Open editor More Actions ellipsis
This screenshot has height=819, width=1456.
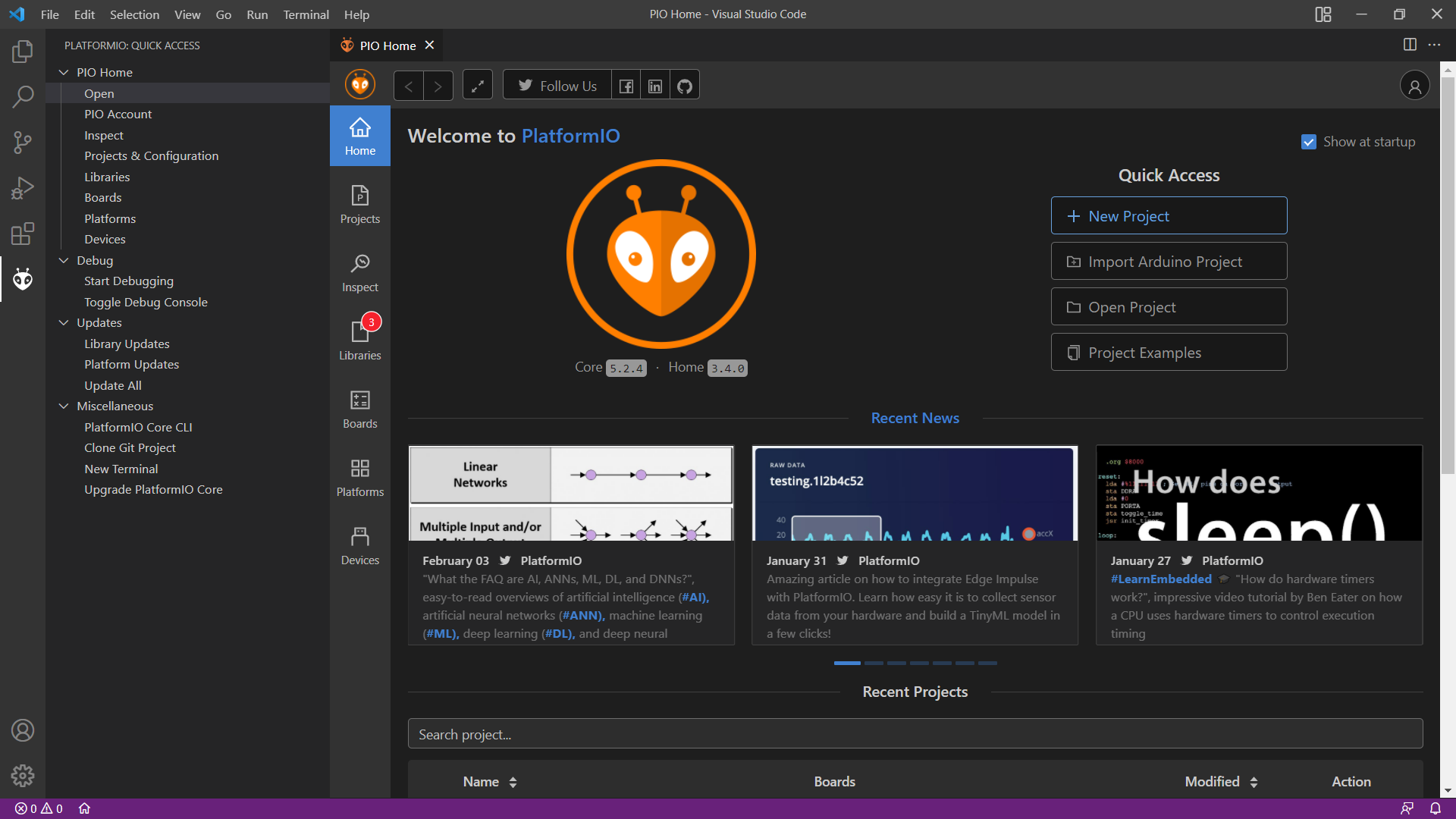[1434, 45]
